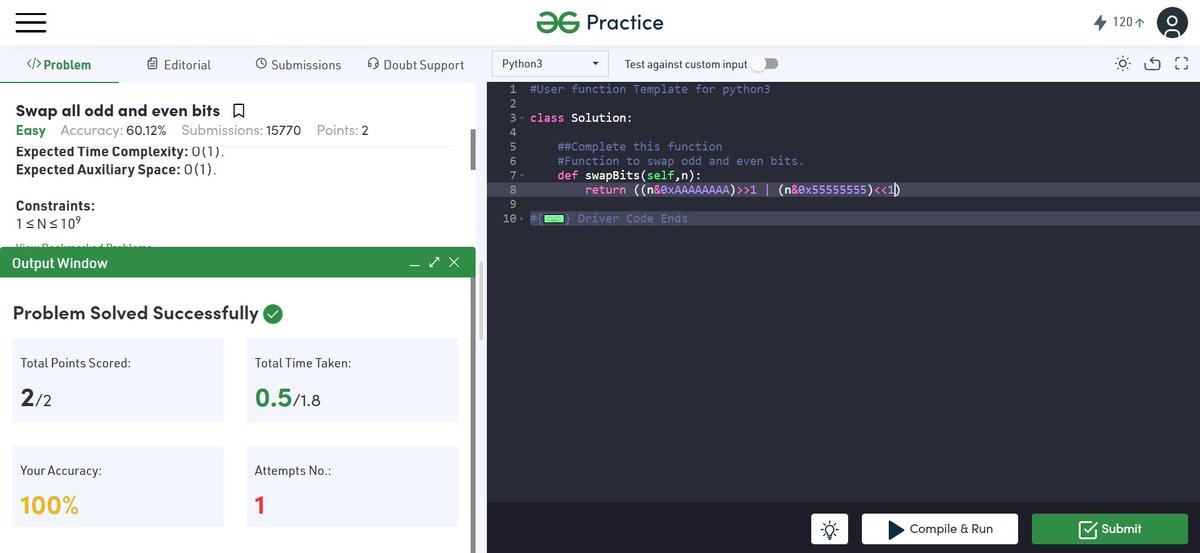This screenshot has width=1200, height=553.
Task: Switch to the Problem tab
Action: [59, 64]
